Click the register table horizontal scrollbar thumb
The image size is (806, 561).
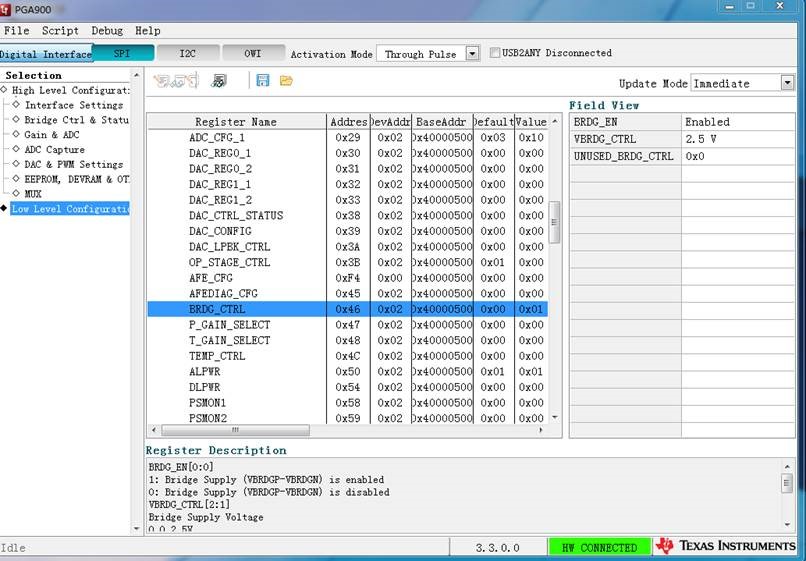point(235,430)
